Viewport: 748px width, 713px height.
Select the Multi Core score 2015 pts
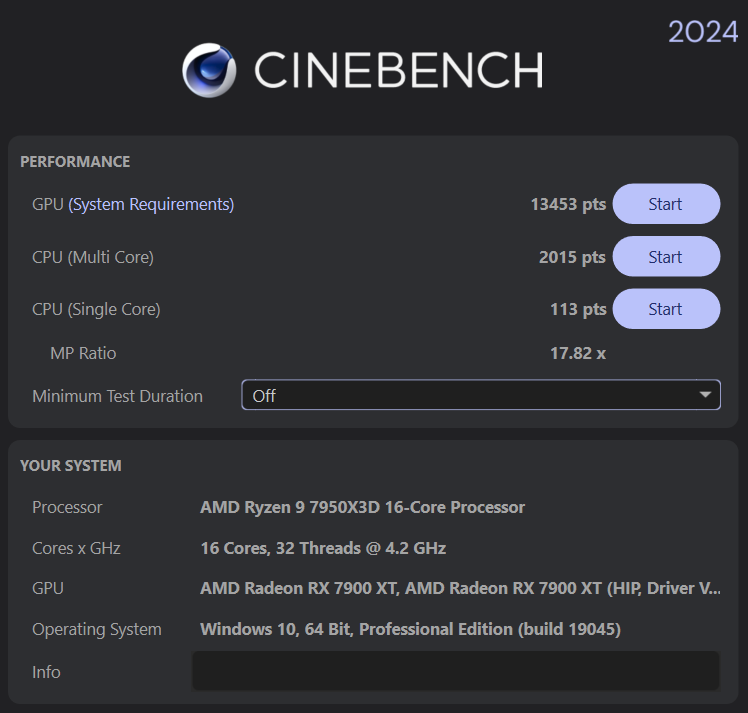[x=572, y=257]
